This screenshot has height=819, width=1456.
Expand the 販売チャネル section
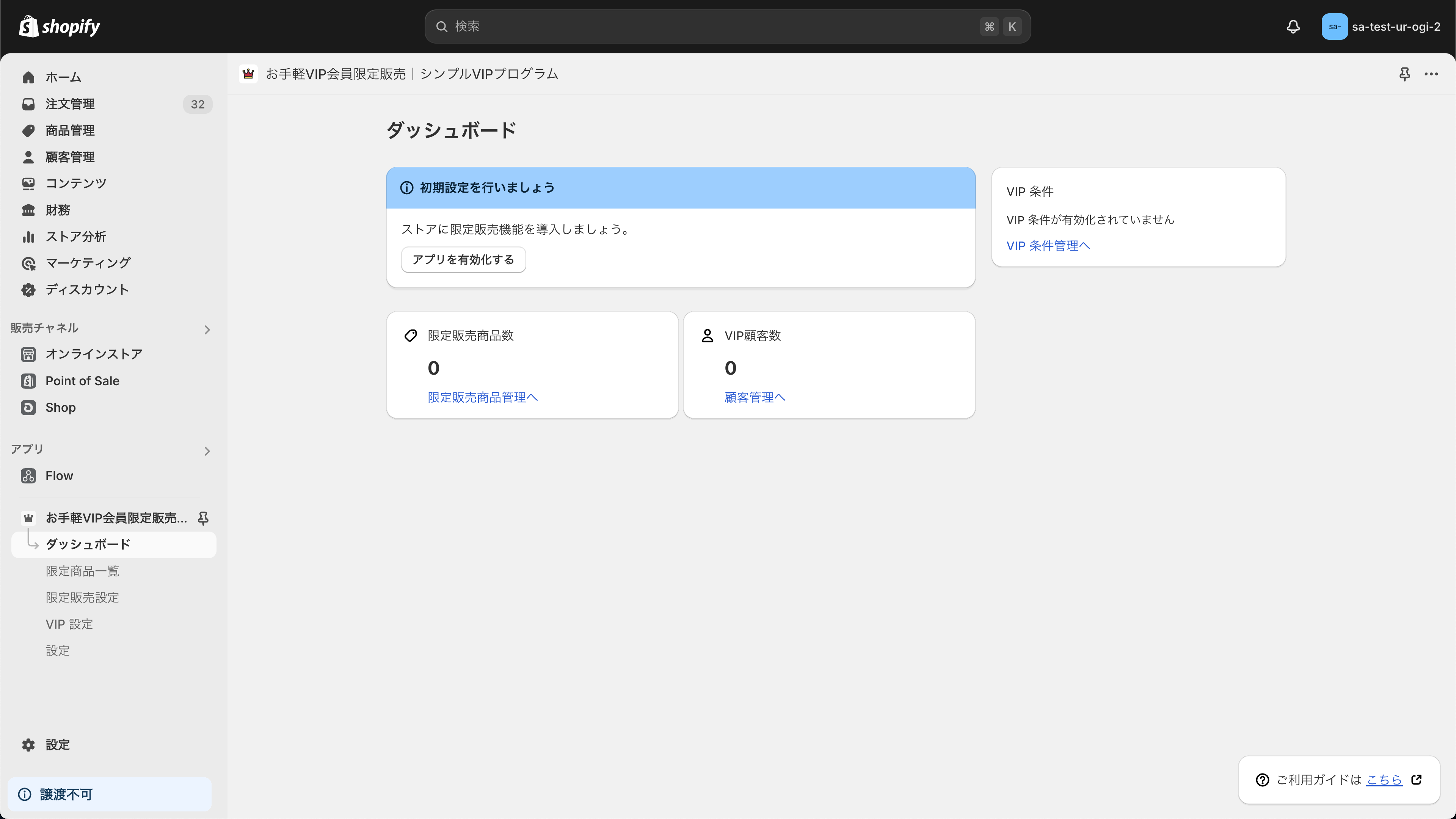[x=207, y=329]
